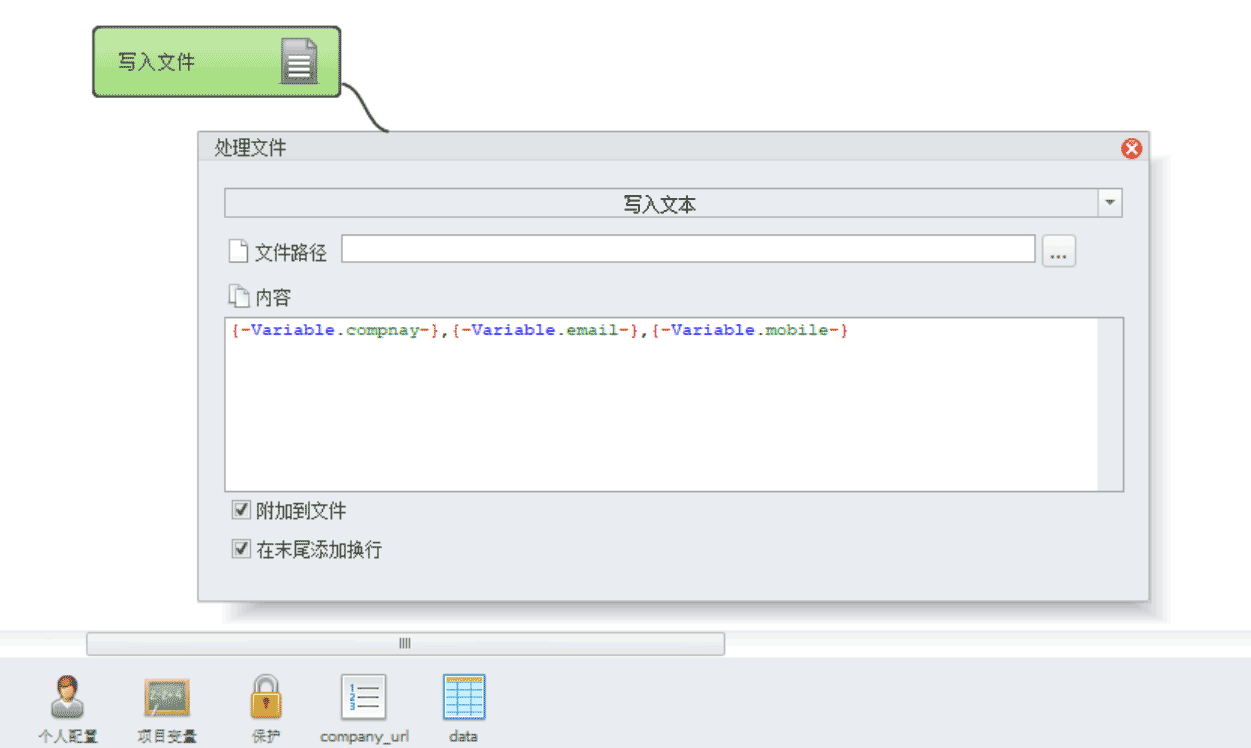Screen dimensions: 1251x748
Task: Click the copy icon beside 内容
Action: click(x=238, y=297)
